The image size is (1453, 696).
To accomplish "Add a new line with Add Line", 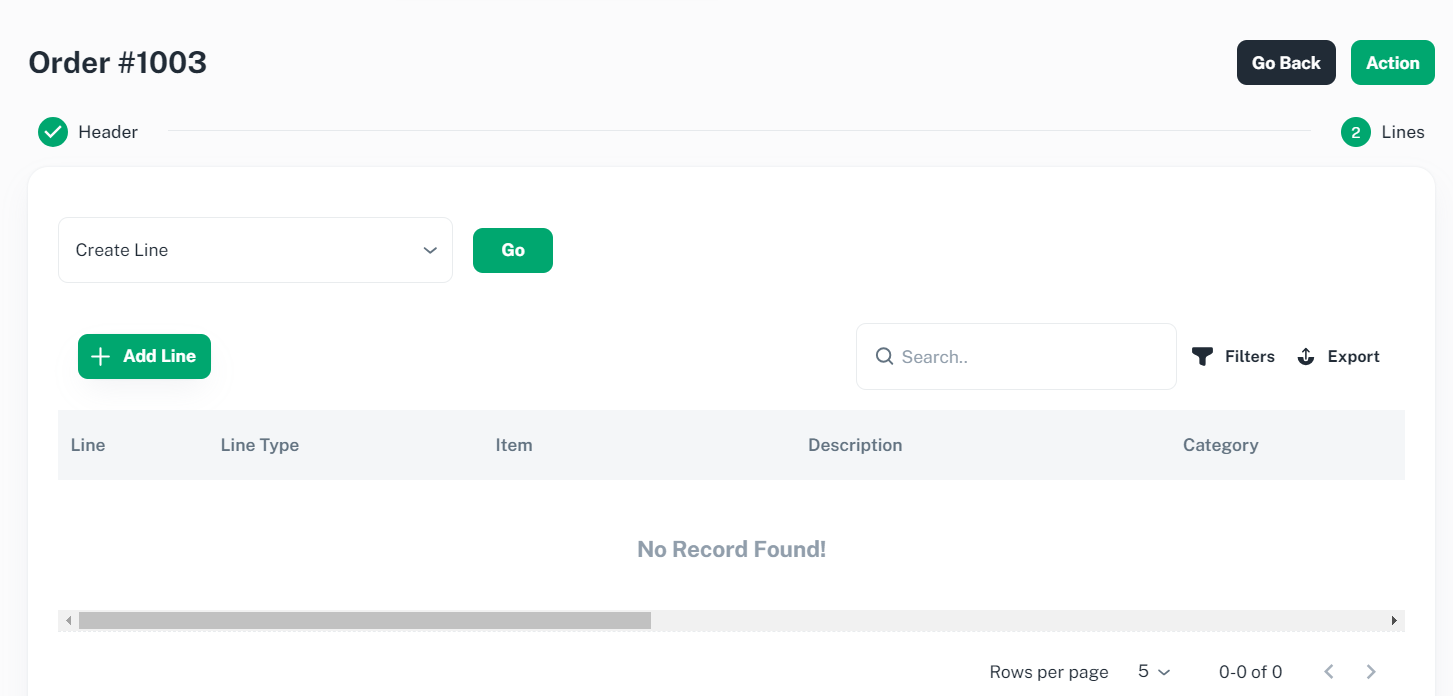I will (144, 356).
